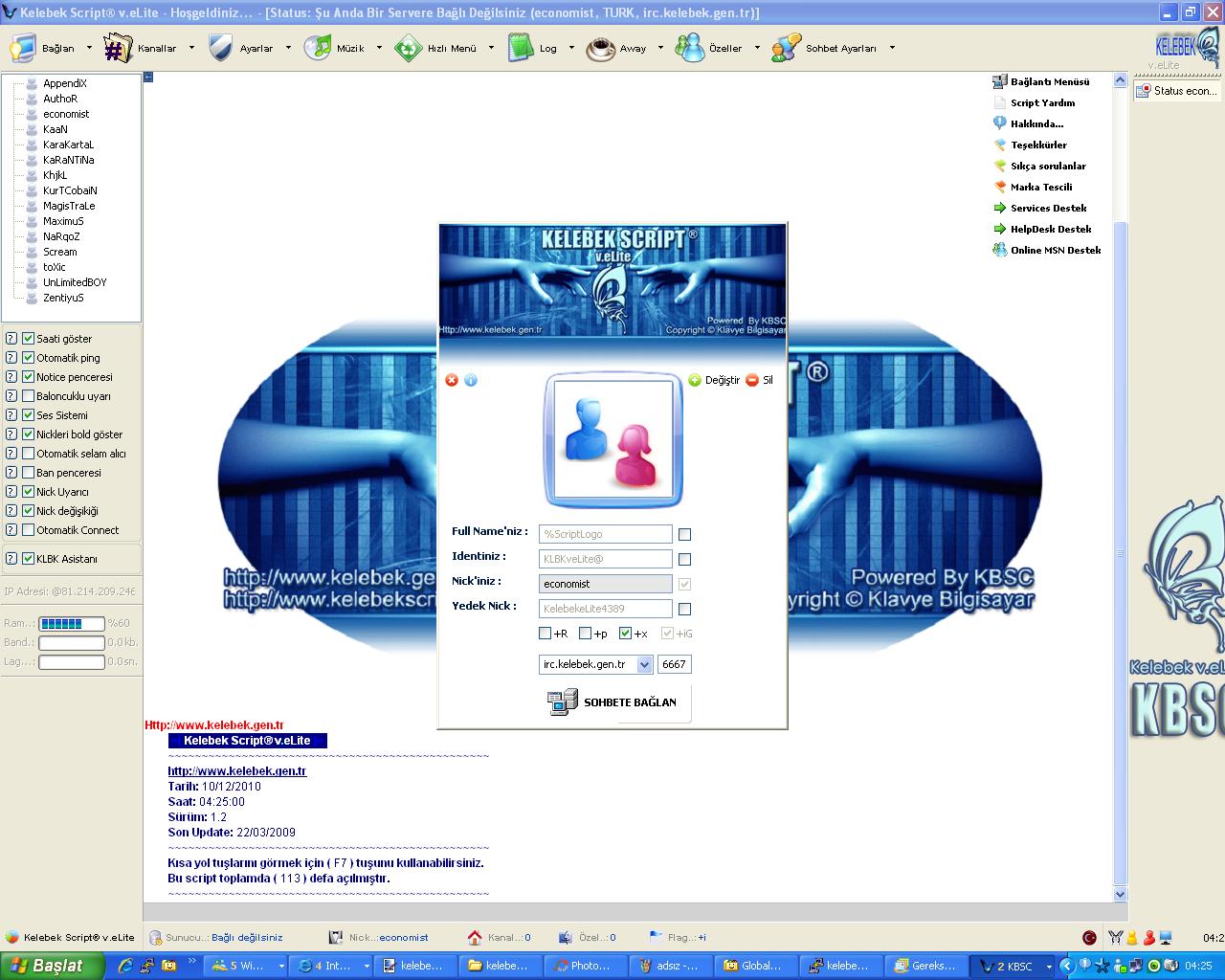The width and height of the screenshot is (1225, 980).
Task: Click the port field showing 6667
Action: [675, 664]
